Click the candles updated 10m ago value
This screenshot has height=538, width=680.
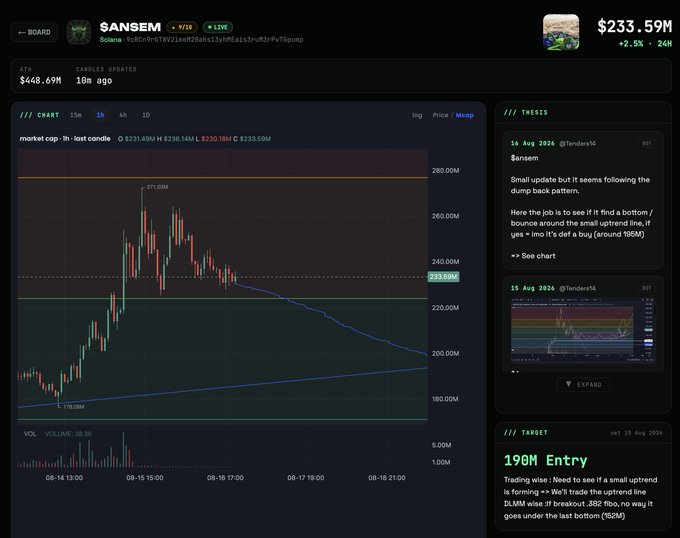94,81
